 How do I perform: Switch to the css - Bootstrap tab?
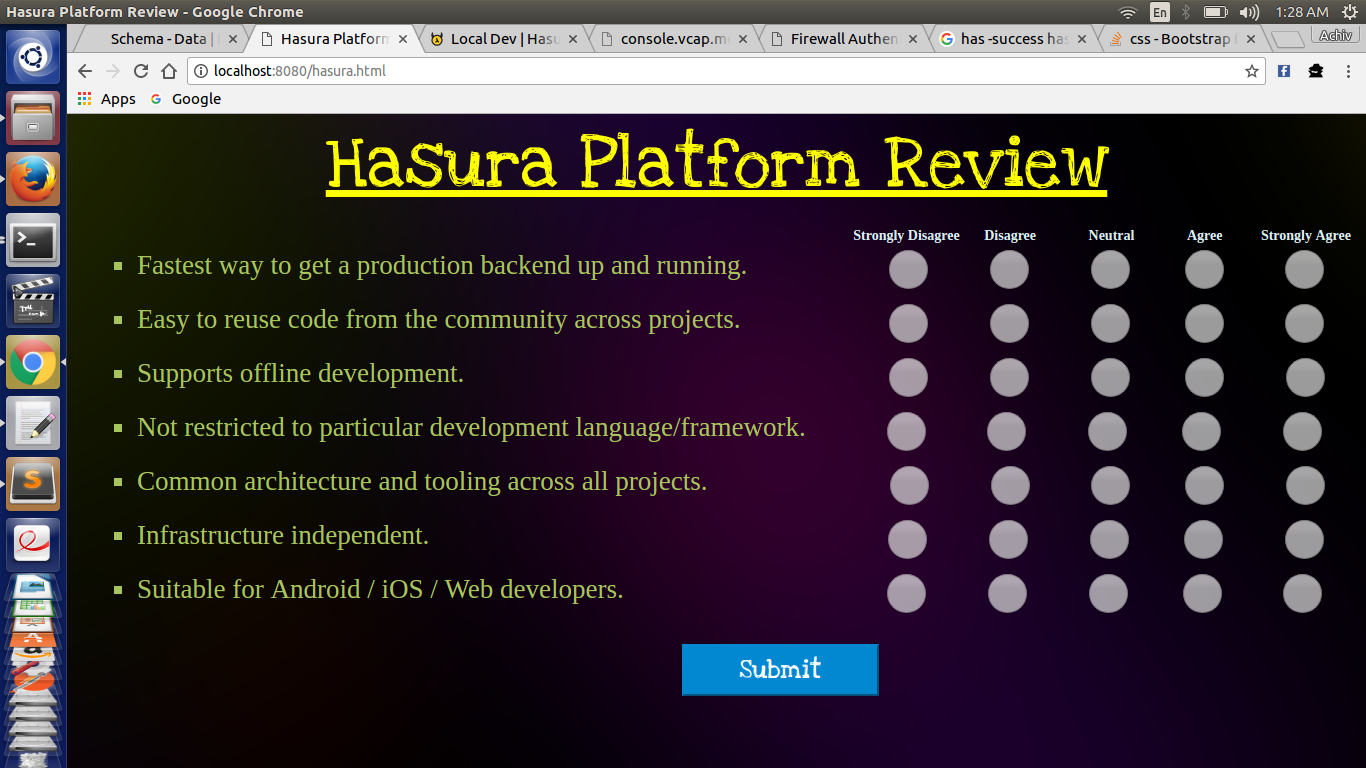coord(1182,39)
